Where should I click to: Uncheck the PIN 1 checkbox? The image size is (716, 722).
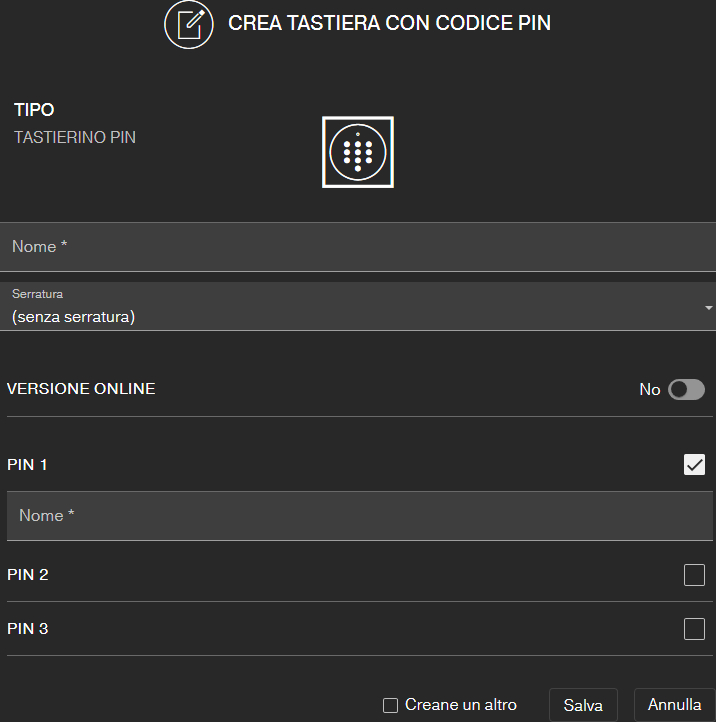[x=694, y=464]
